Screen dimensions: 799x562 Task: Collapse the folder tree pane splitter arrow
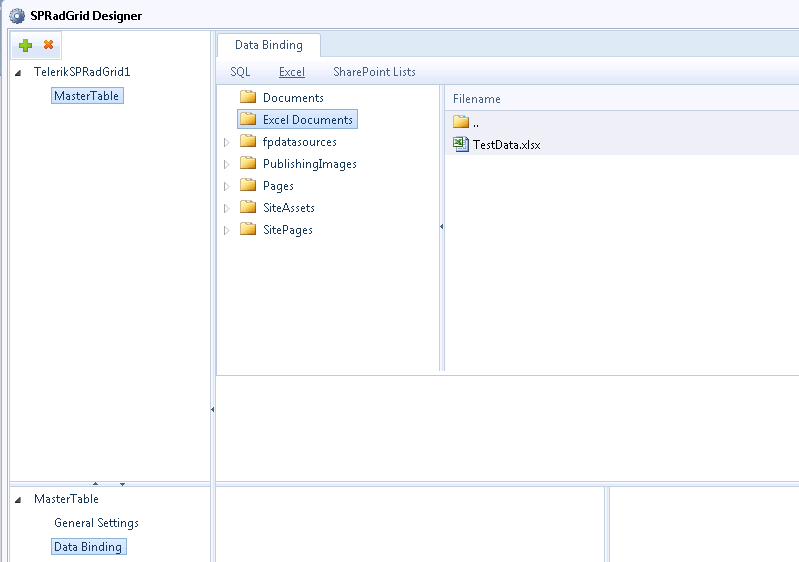pos(441,226)
